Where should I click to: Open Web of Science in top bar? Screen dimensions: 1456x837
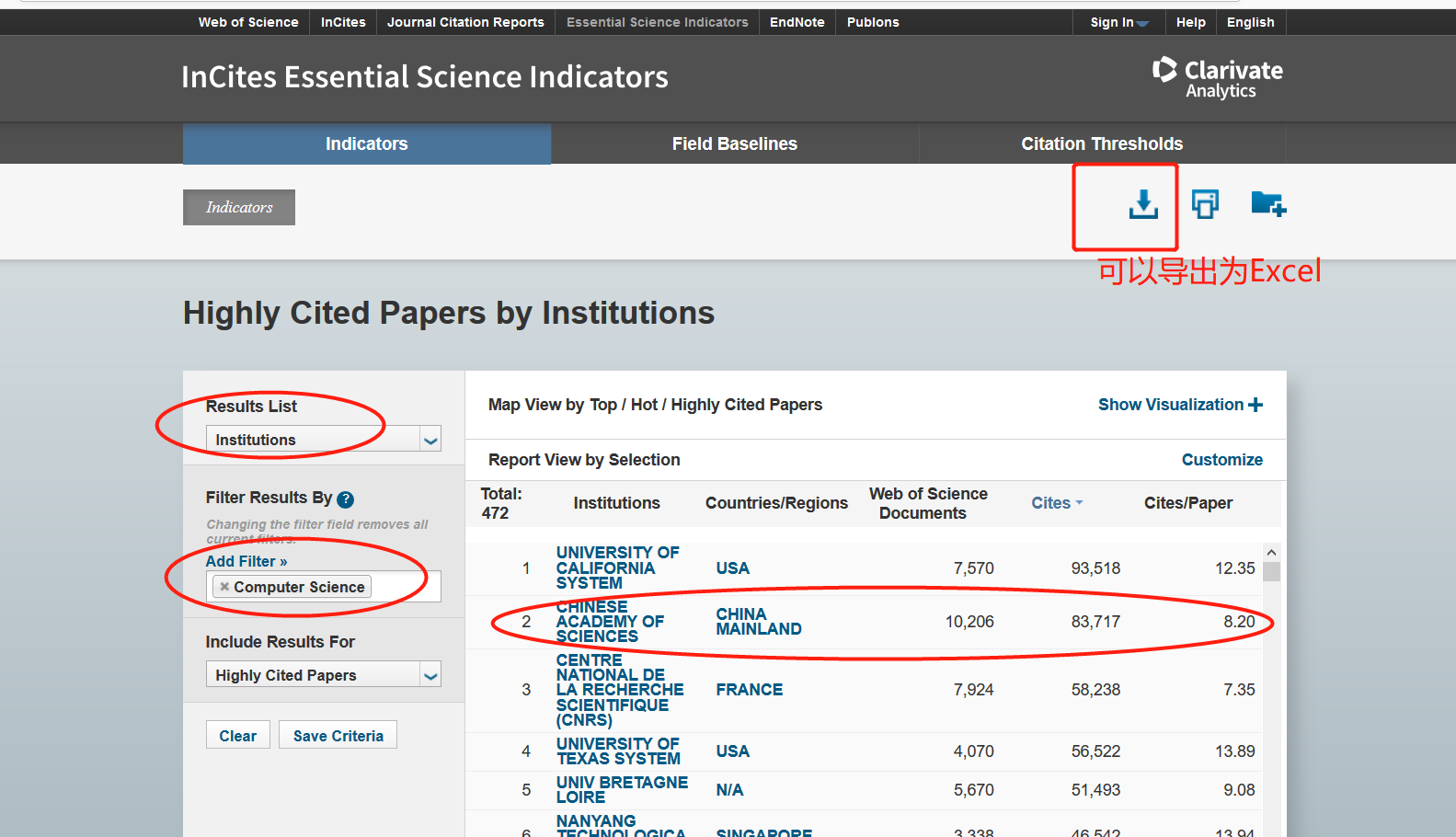tap(248, 22)
